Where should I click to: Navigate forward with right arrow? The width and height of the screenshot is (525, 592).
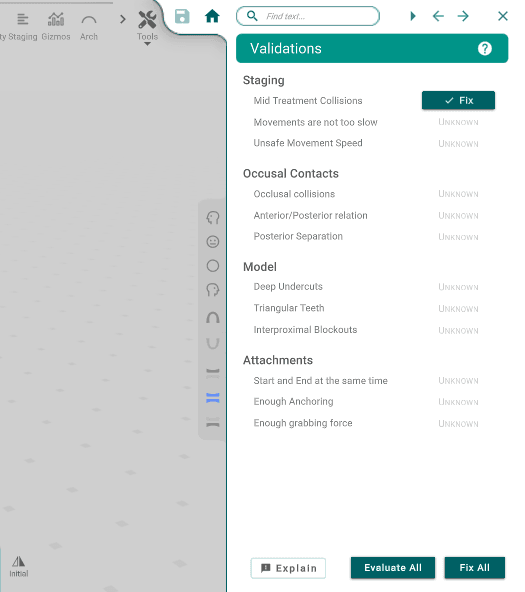[x=463, y=16]
